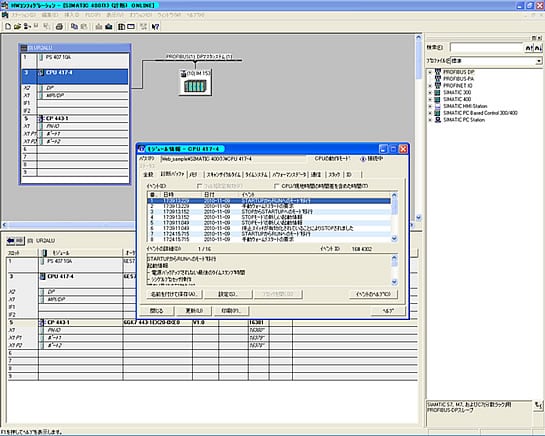Open the first menu bar item
Screen dimensions: 545x436
[24, 15]
